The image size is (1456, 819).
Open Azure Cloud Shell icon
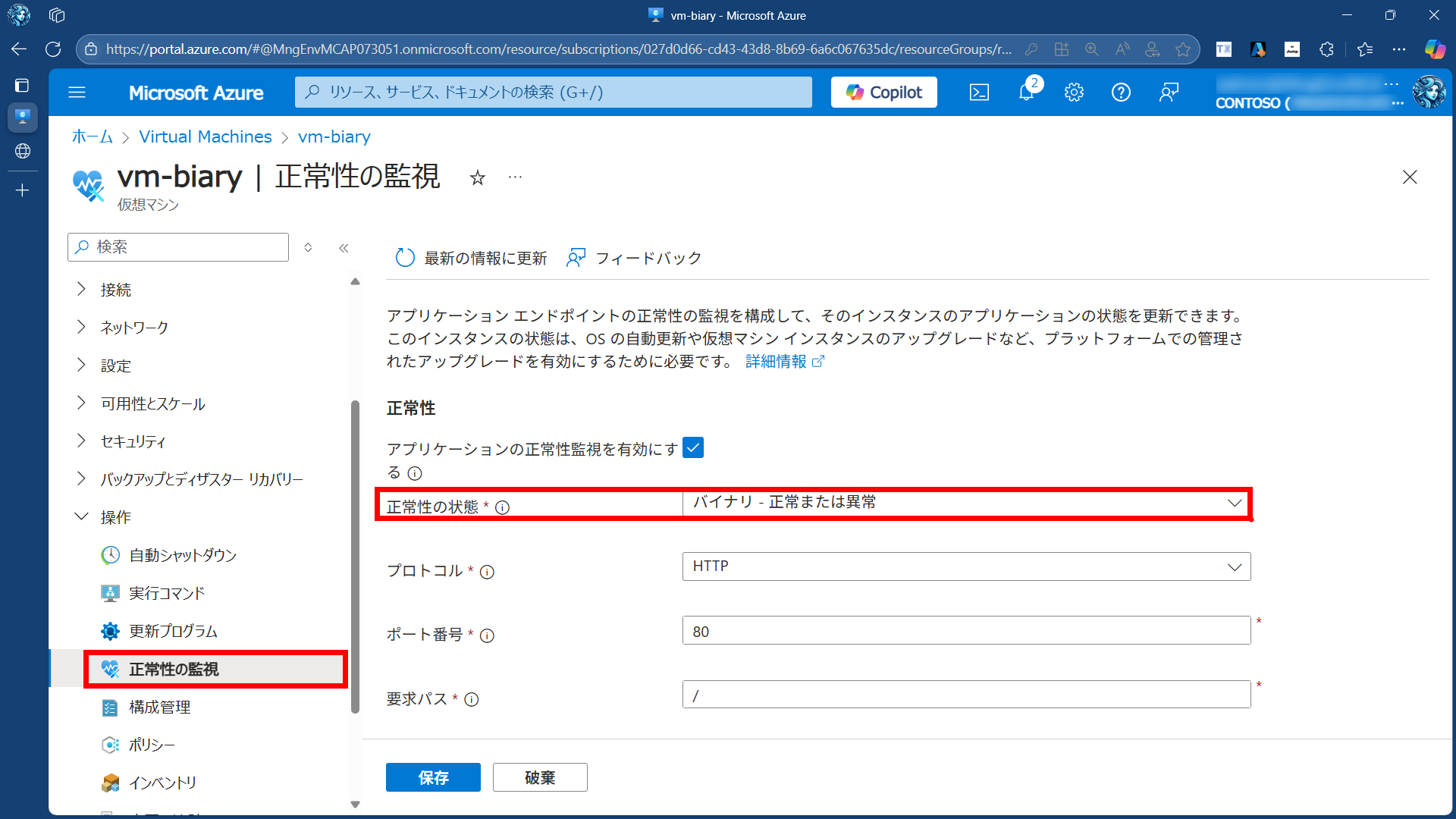979,93
